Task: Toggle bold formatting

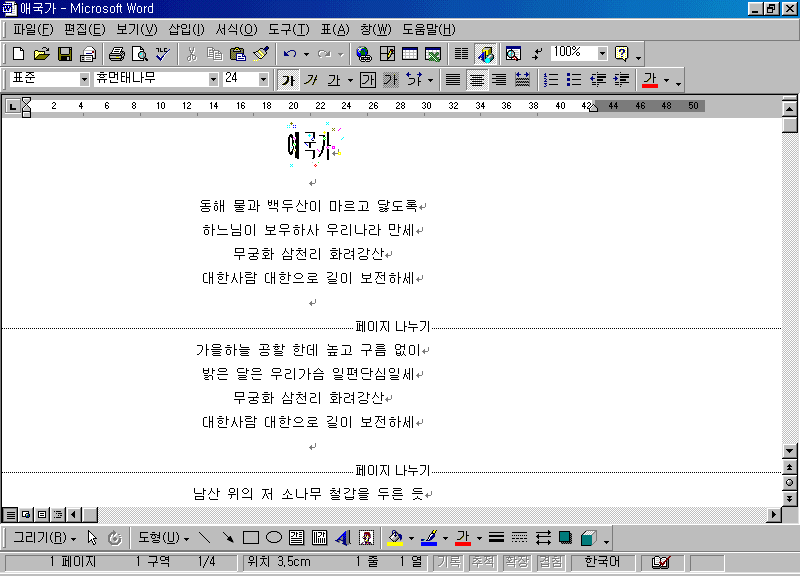Action: (x=288, y=80)
